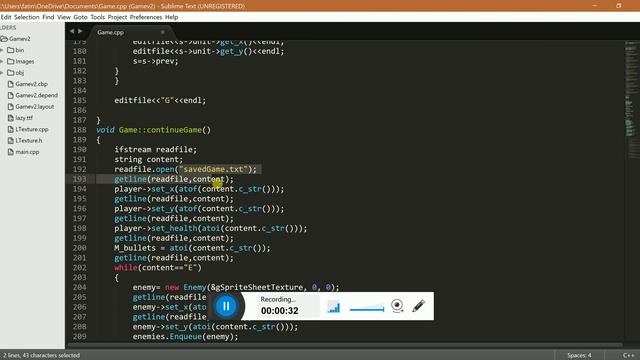Open the Find menu
Screen dimensions: 640x360
pos(48,17)
